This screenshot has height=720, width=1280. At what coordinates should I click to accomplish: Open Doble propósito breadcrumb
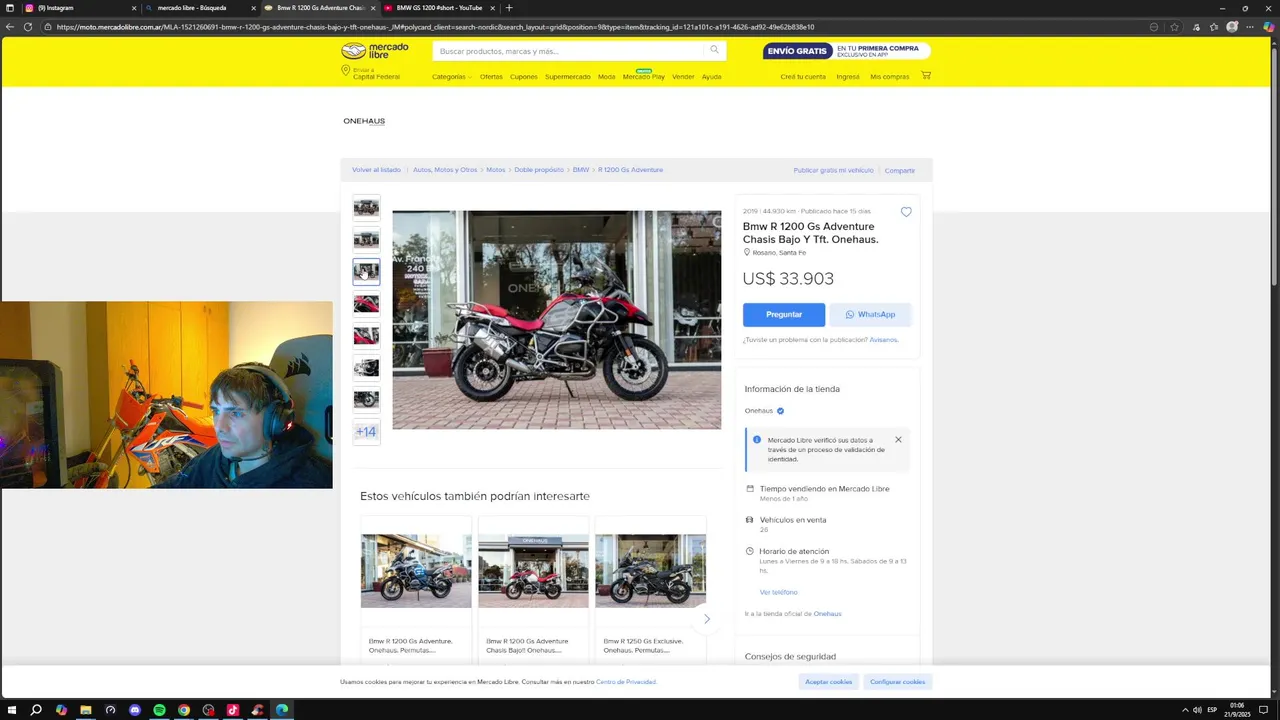[x=539, y=170]
